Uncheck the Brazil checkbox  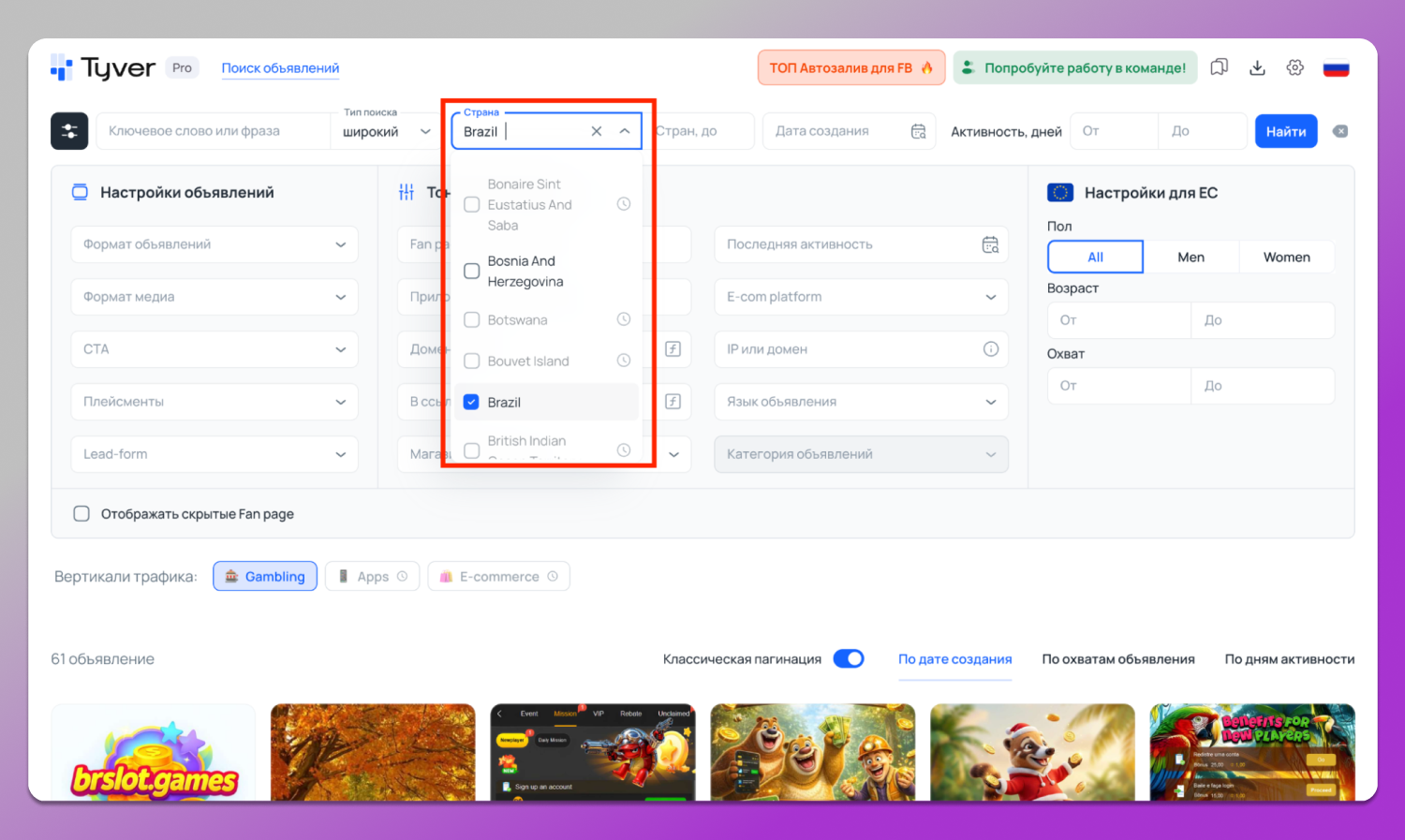(472, 402)
